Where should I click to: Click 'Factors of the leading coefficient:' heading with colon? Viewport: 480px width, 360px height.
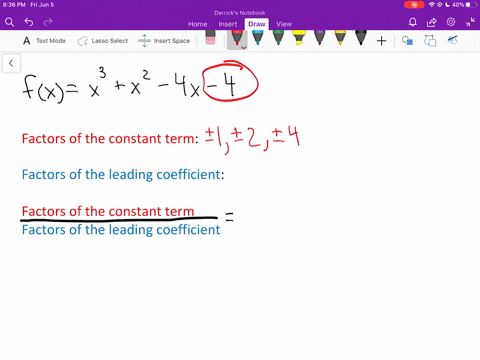(x=123, y=175)
